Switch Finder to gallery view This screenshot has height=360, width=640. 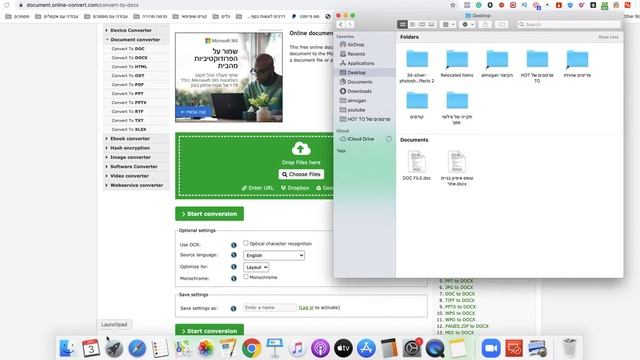[431, 24]
